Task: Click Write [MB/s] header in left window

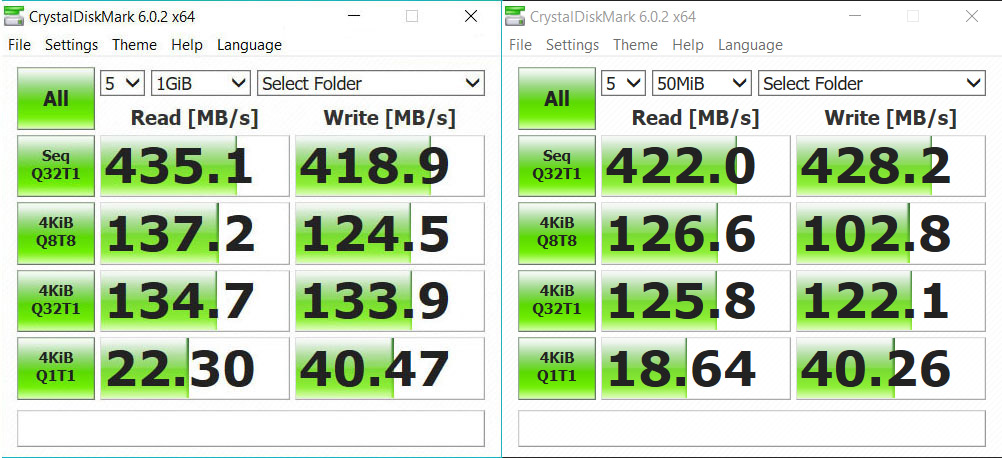Action: point(390,118)
